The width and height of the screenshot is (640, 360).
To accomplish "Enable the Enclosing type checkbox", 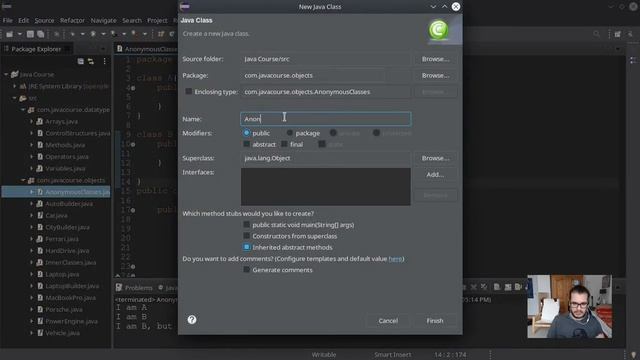I will tap(189, 91).
